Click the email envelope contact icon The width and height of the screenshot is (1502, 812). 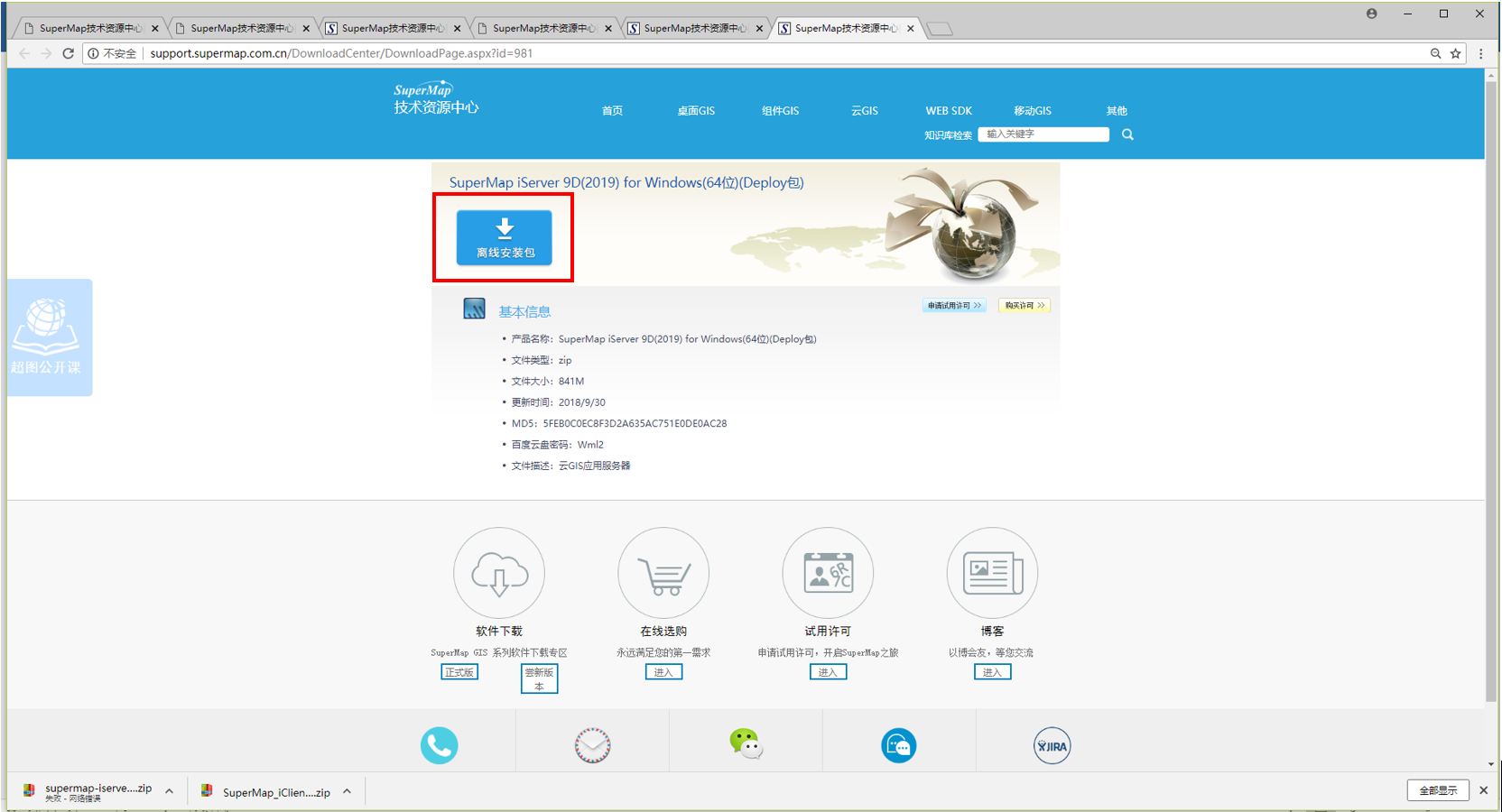point(592,745)
